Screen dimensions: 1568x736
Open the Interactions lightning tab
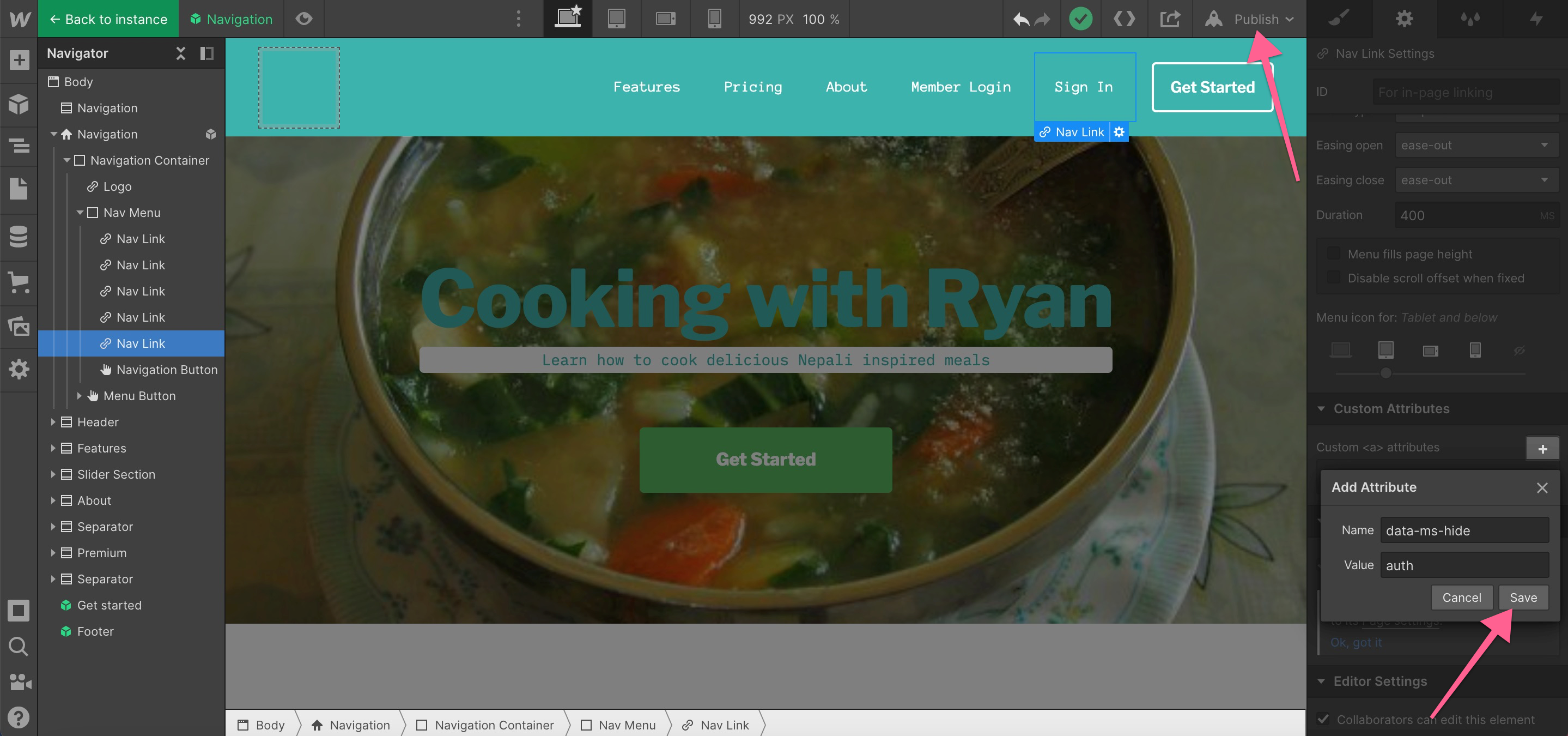pyautogui.click(x=1536, y=19)
